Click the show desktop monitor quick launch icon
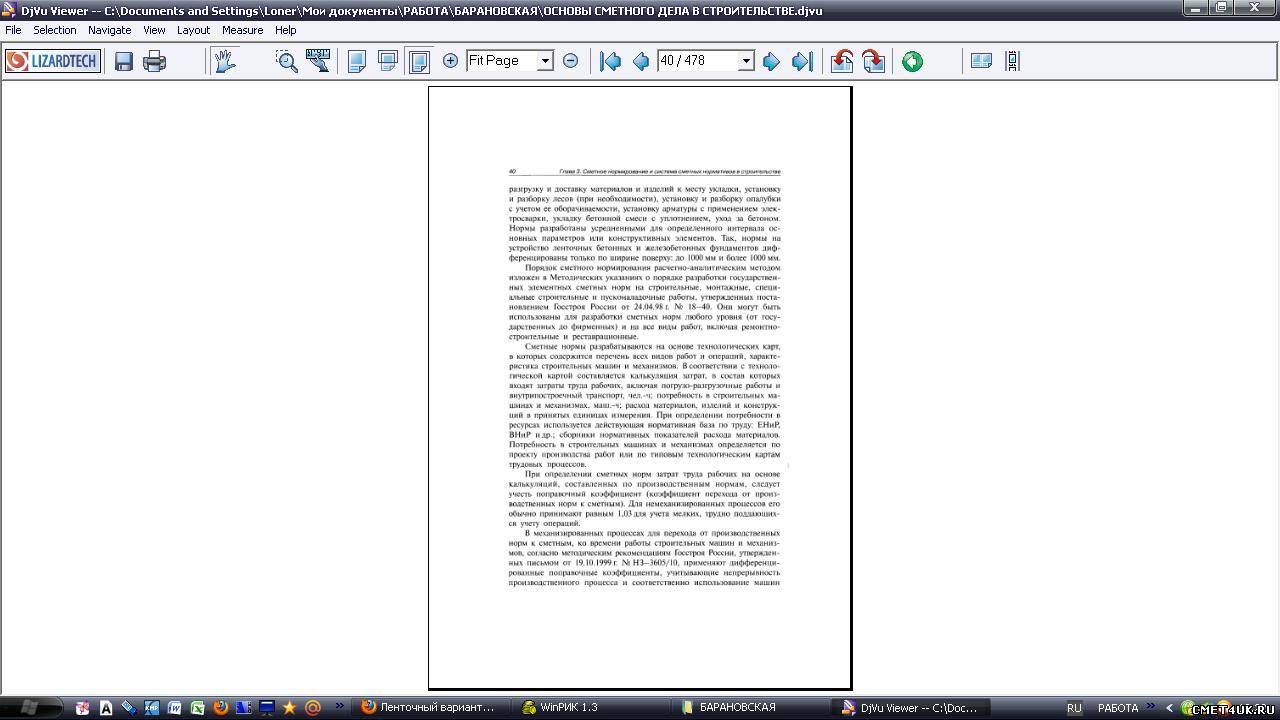Screen dimensions: 1280x720 pyautogui.click(x=266, y=707)
